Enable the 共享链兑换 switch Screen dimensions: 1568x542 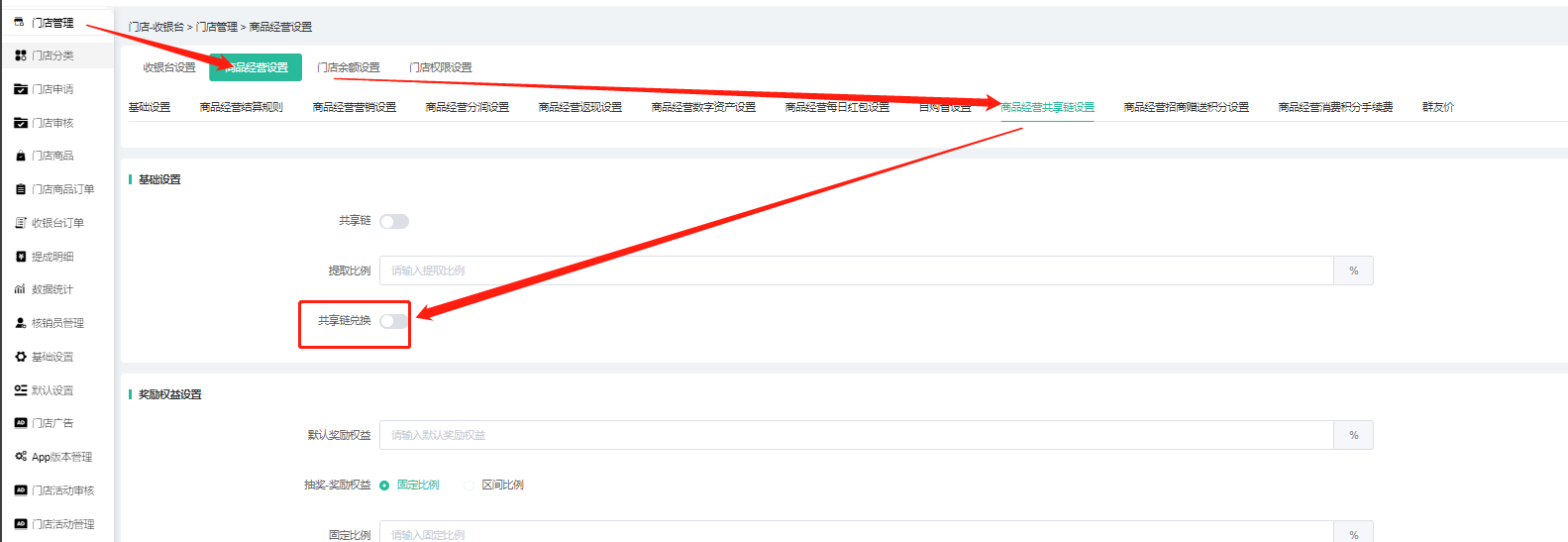point(394,321)
